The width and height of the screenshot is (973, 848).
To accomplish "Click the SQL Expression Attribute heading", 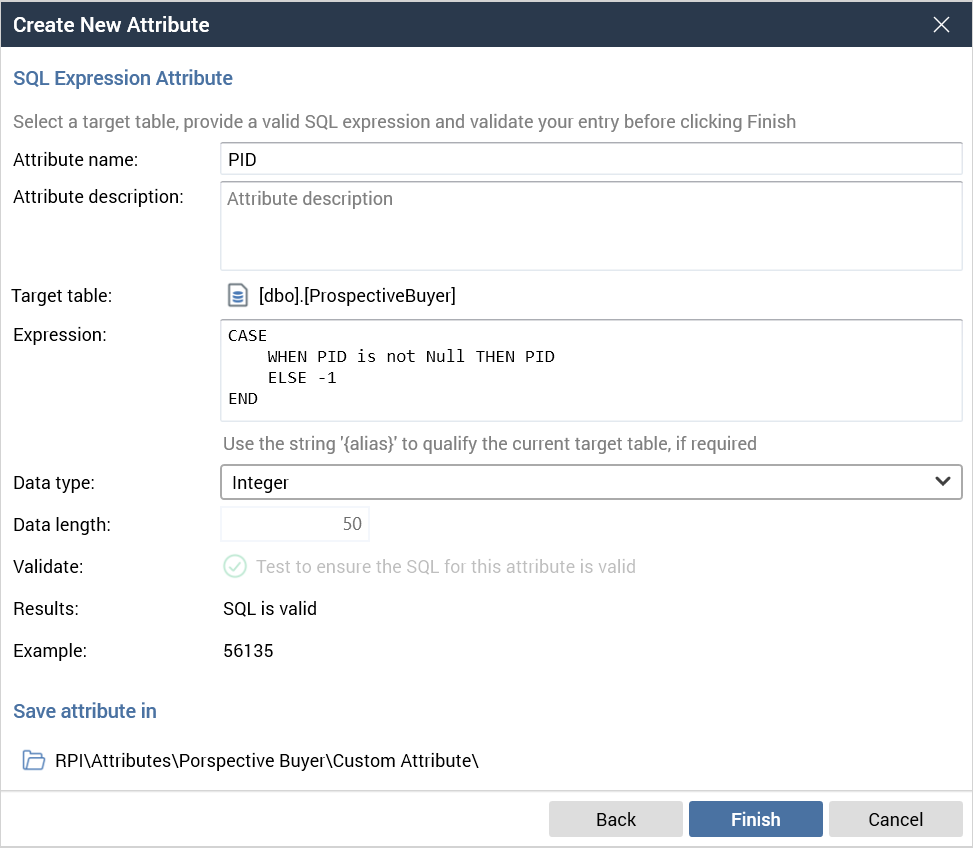I will coord(123,78).
